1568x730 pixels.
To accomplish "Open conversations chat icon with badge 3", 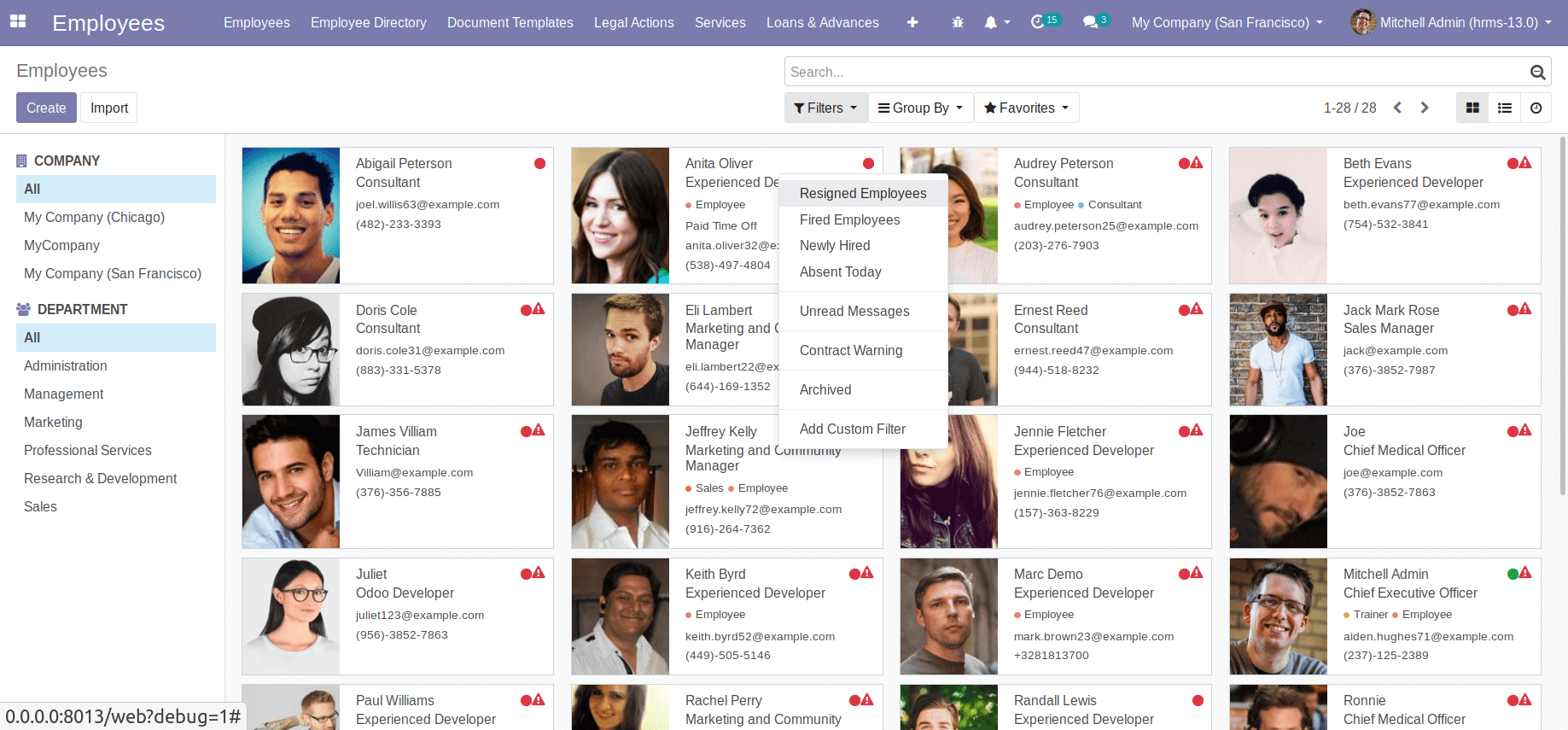I will pos(1096,21).
